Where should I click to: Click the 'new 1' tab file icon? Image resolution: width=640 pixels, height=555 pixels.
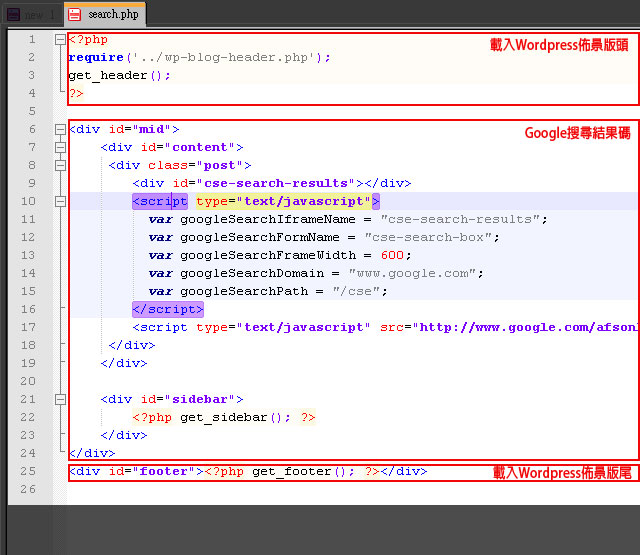13,15
